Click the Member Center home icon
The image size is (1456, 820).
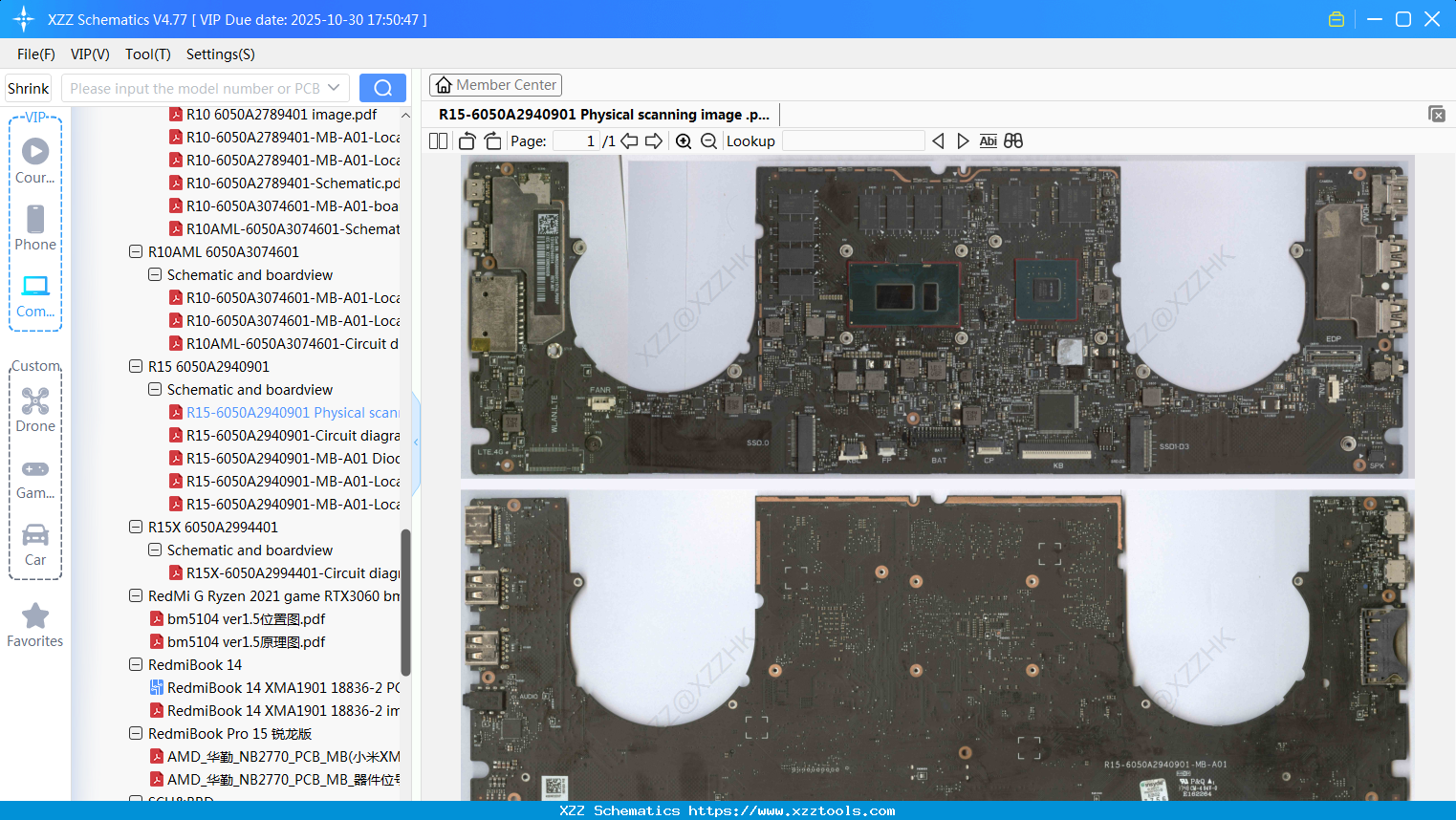coord(444,85)
